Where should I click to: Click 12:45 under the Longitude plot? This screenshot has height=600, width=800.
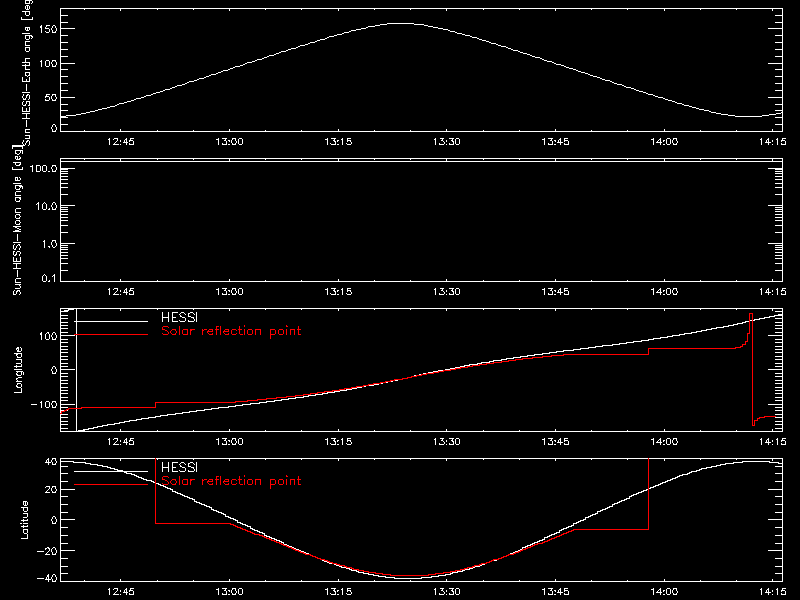pyautogui.click(x=121, y=442)
